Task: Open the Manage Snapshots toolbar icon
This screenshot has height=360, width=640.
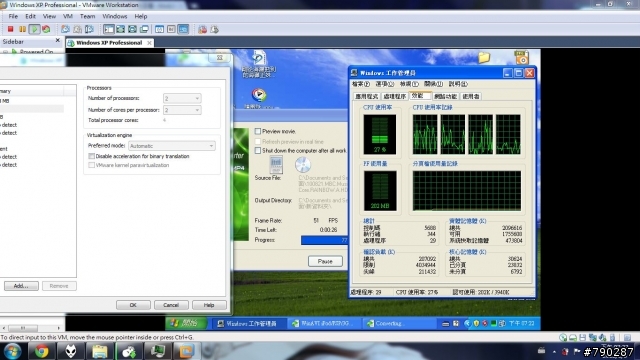Action: (89, 29)
